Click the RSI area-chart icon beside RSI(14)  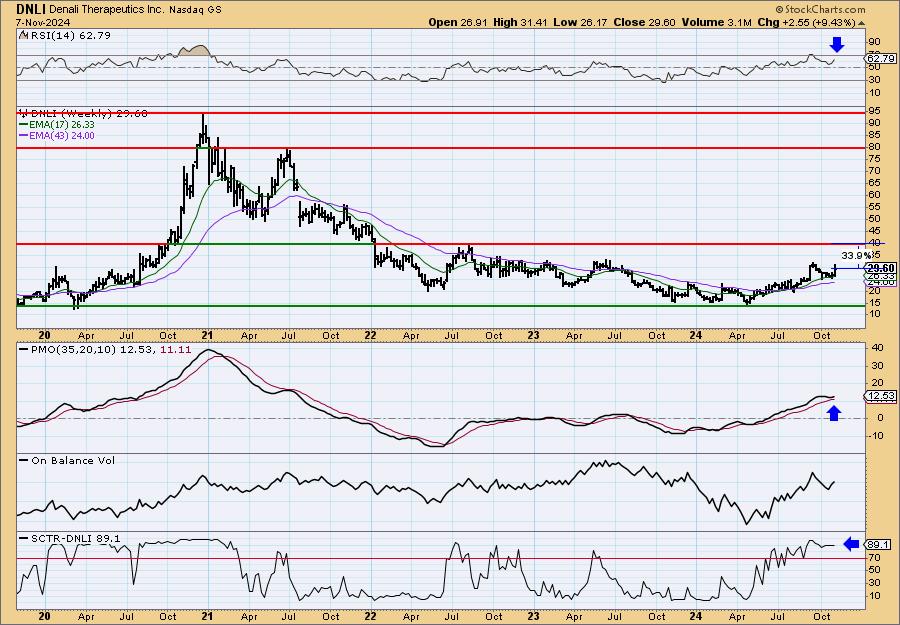(x=23, y=36)
